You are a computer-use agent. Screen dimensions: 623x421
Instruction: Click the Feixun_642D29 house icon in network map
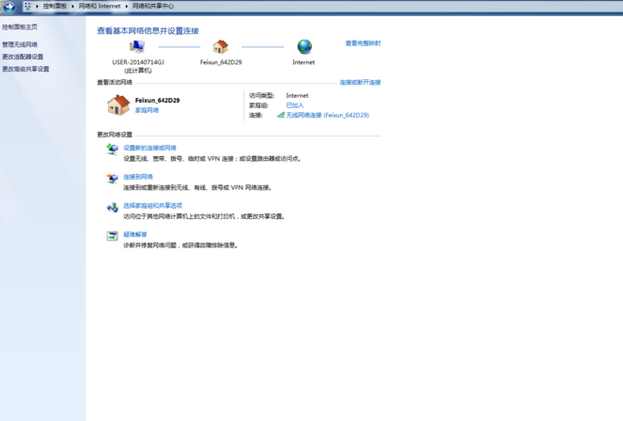[221, 47]
